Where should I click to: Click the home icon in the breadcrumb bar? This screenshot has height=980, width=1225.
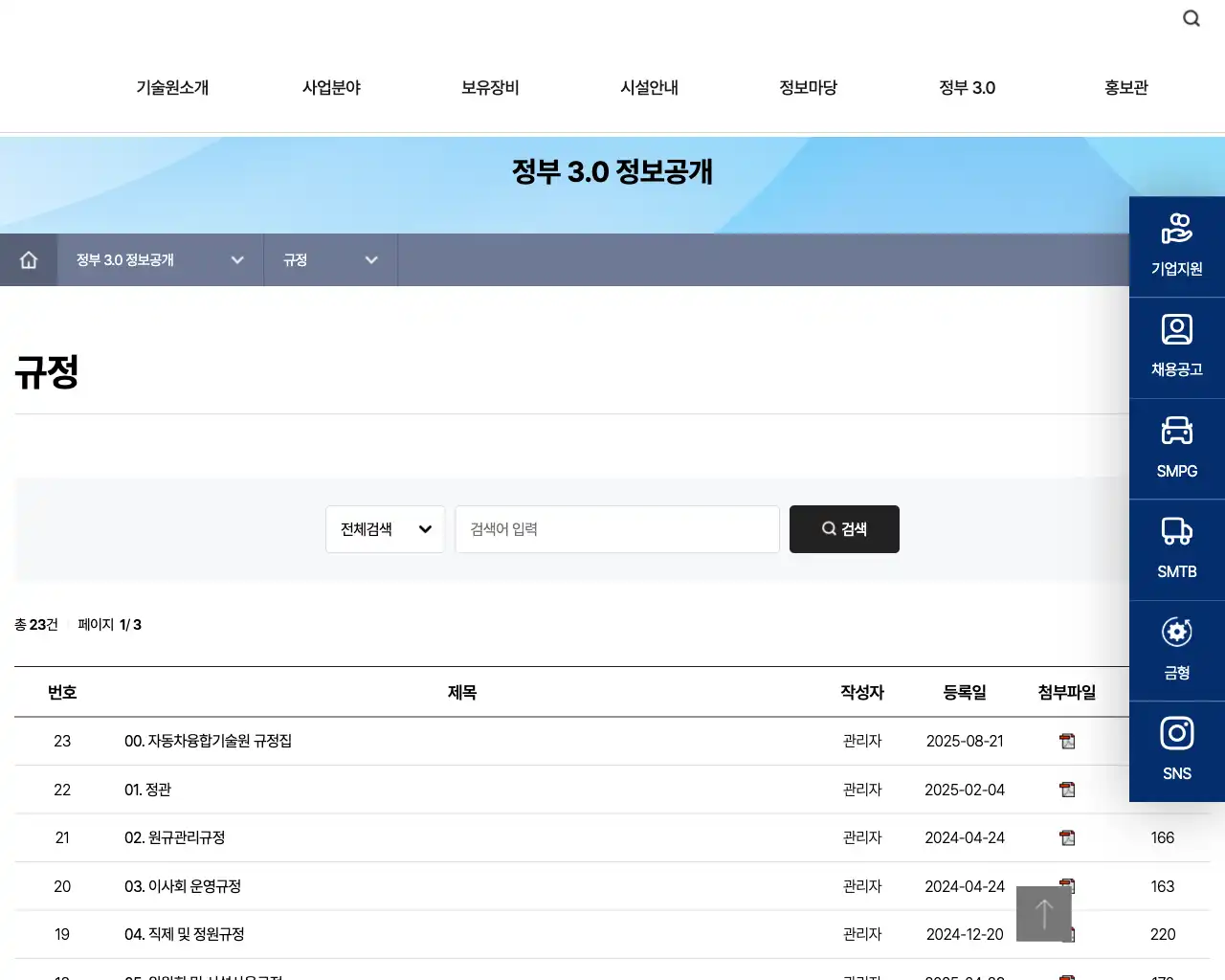[x=28, y=259]
